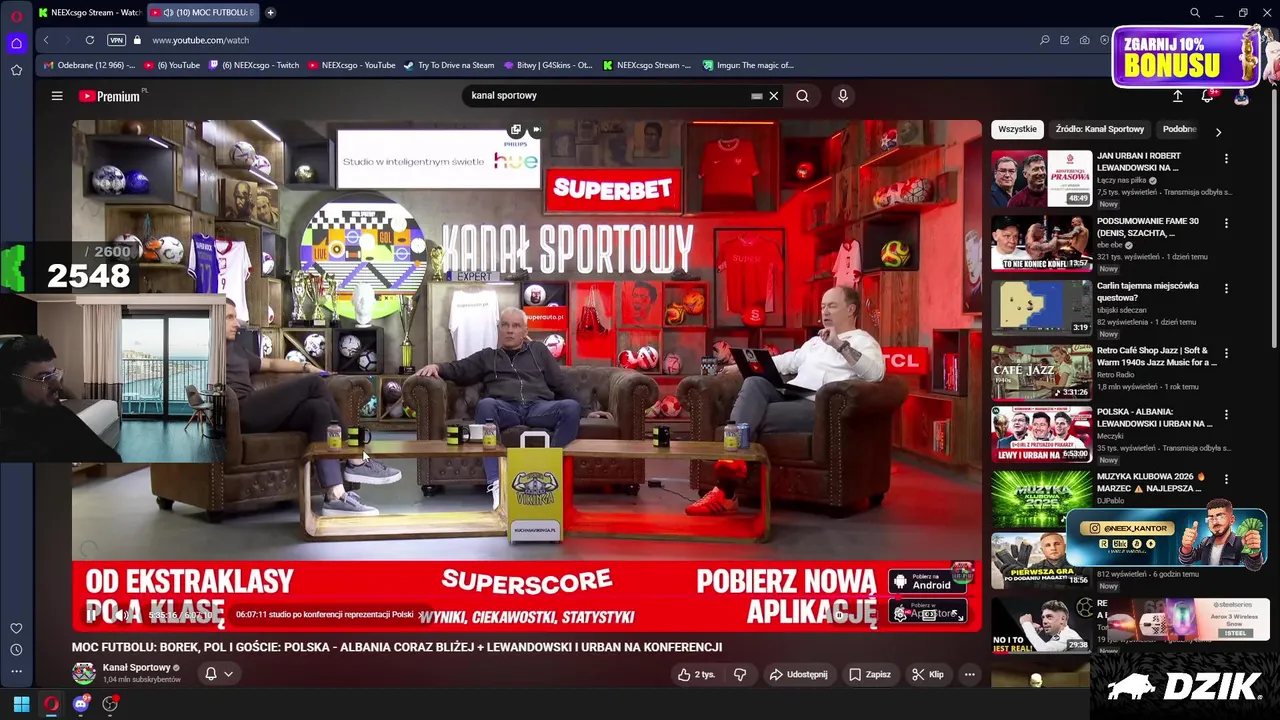Start voice search with microphone

pyautogui.click(x=843, y=96)
